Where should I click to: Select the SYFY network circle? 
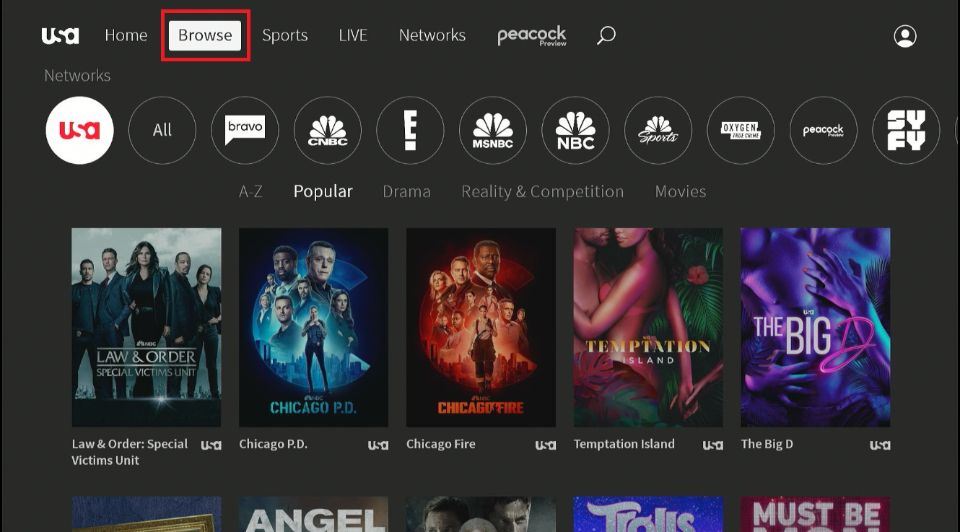coord(906,130)
